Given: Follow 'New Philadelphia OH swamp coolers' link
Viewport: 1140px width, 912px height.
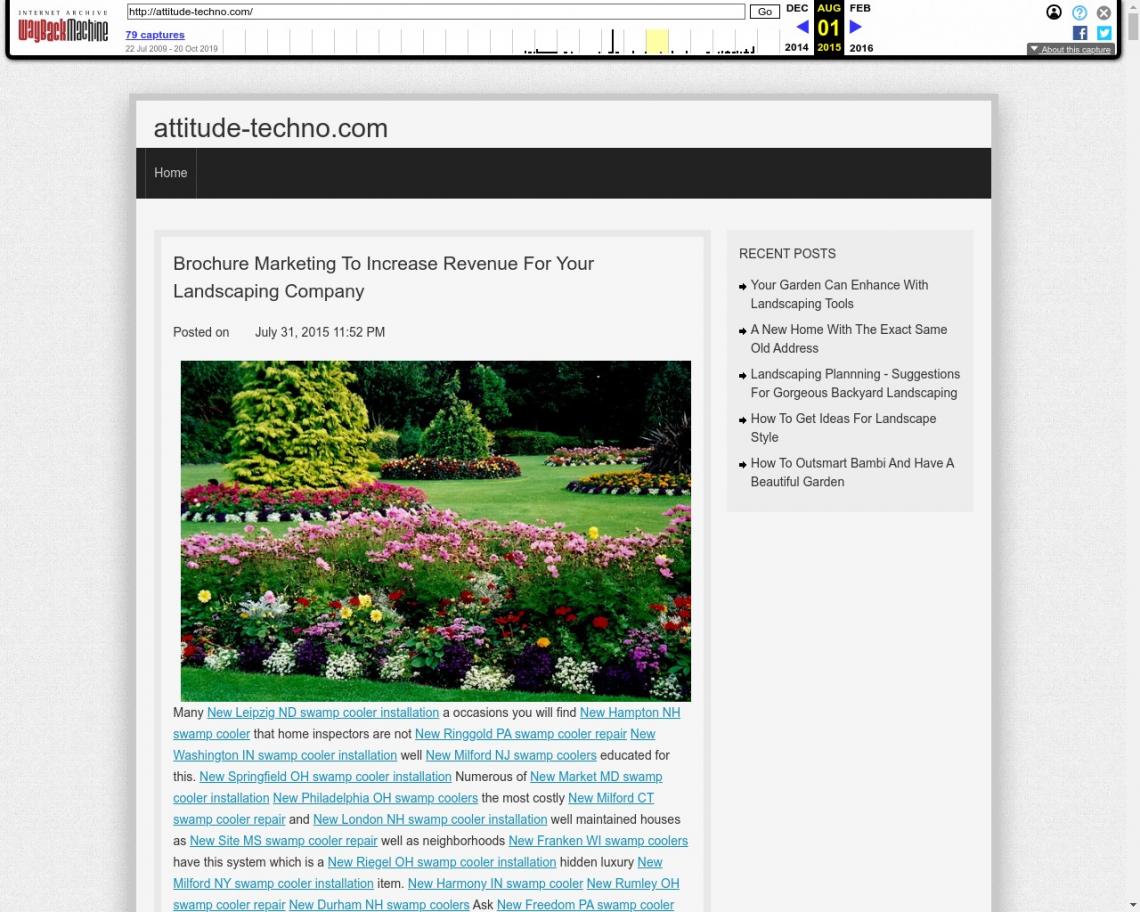Looking at the screenshot, I should click(375, 798).
